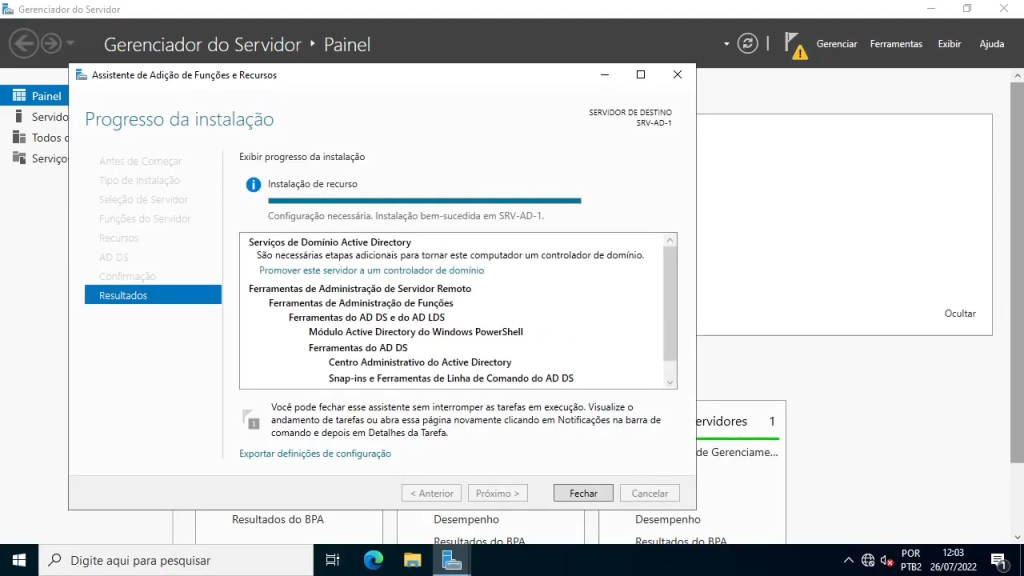Click the back navigation arrow button
The height and width of the screenshot is (576, 1024).
point(24,44)
